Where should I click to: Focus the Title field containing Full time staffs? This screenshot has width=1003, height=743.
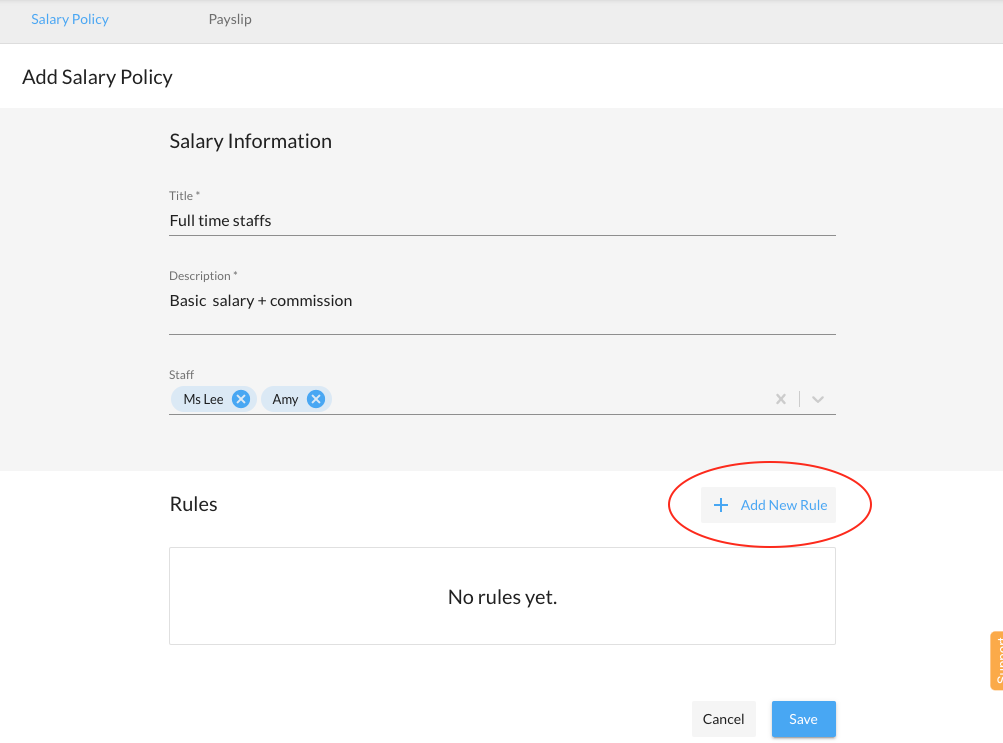(x=502, y=220)
